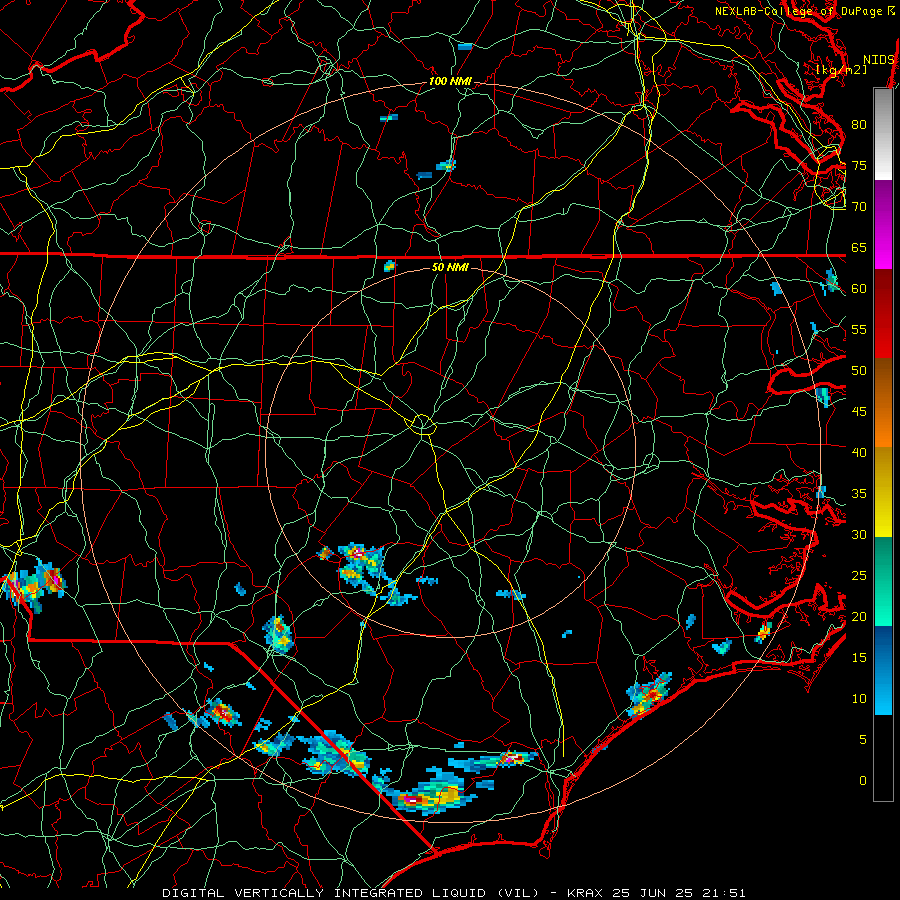Click the storm cell touching the coastline inside the ring

point(649,695)
